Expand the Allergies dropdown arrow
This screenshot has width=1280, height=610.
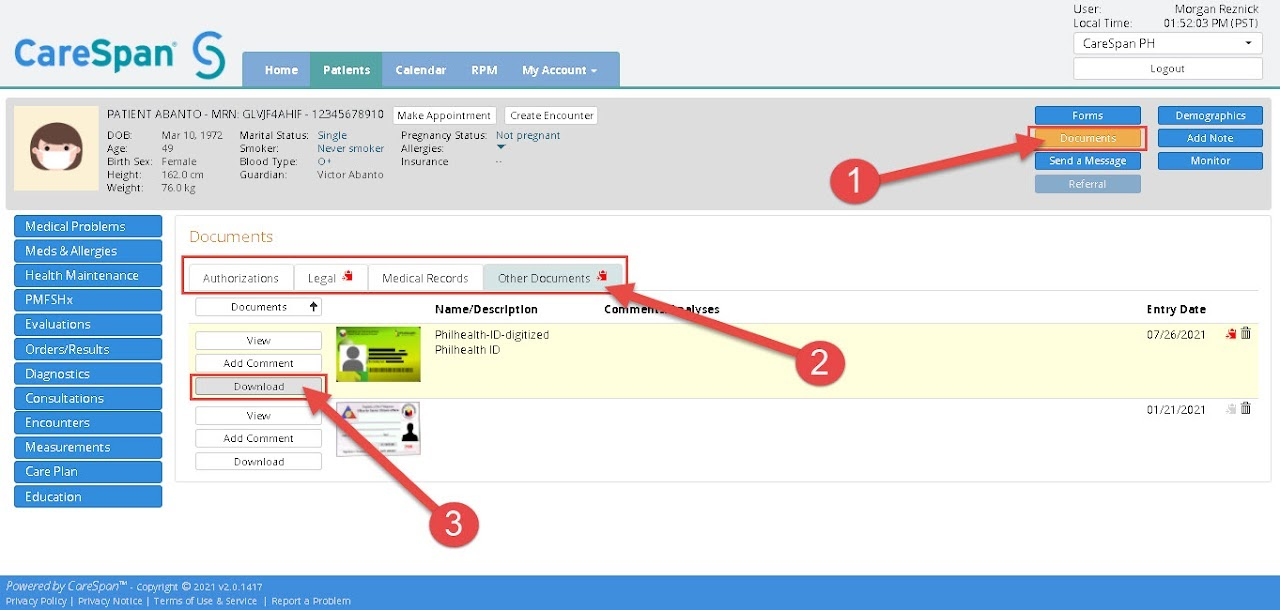[x=501, y=148]
